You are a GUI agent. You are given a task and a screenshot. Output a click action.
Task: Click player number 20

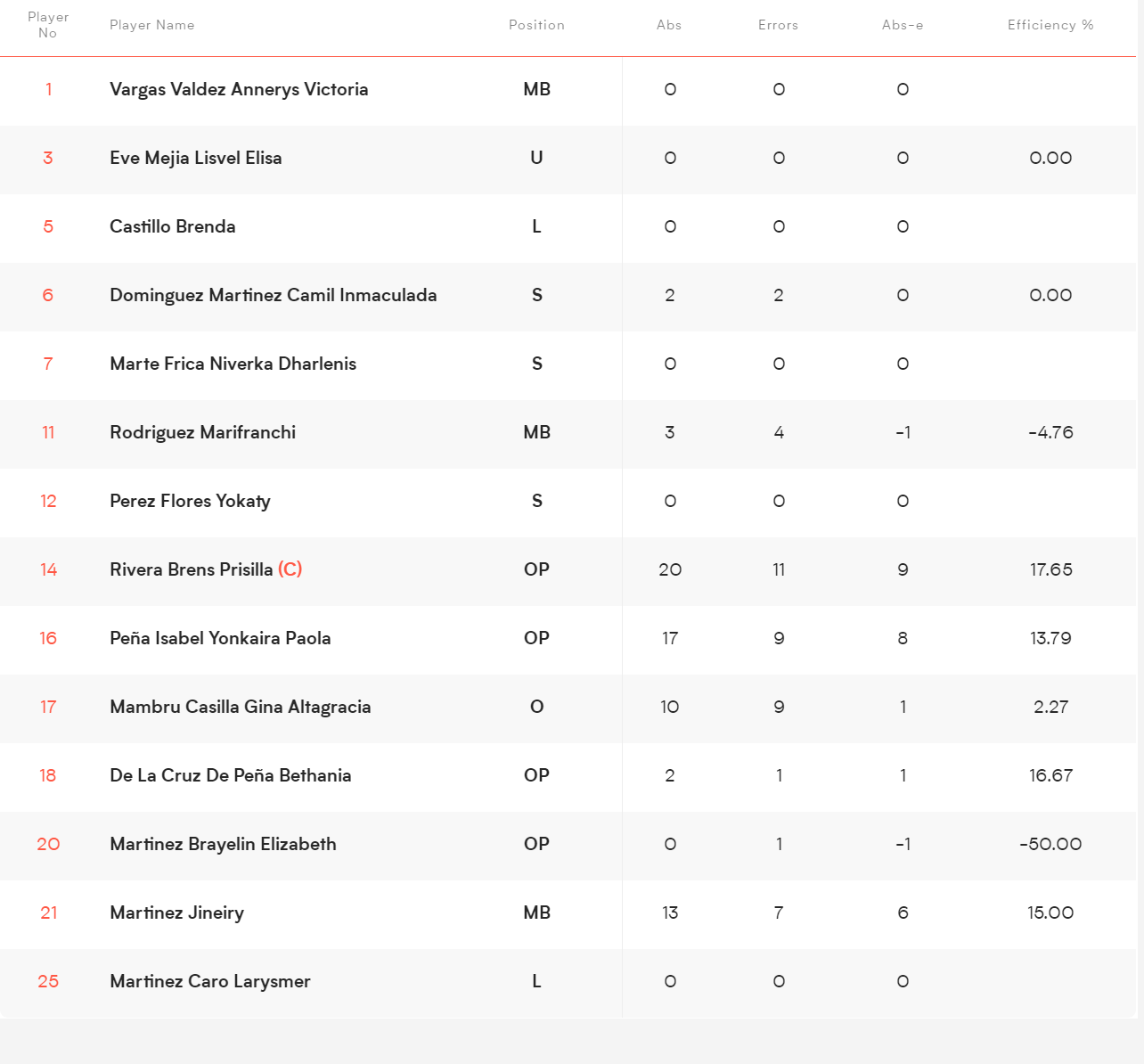(x=48, y=844)
